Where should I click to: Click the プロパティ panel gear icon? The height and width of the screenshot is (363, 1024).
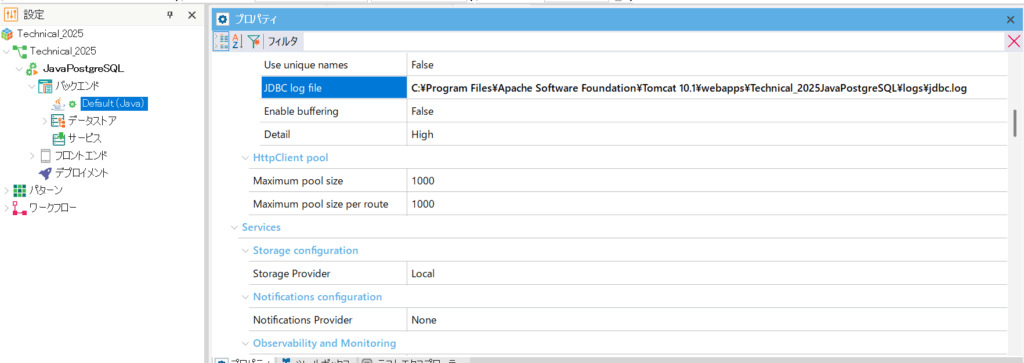tap(223, 19)
